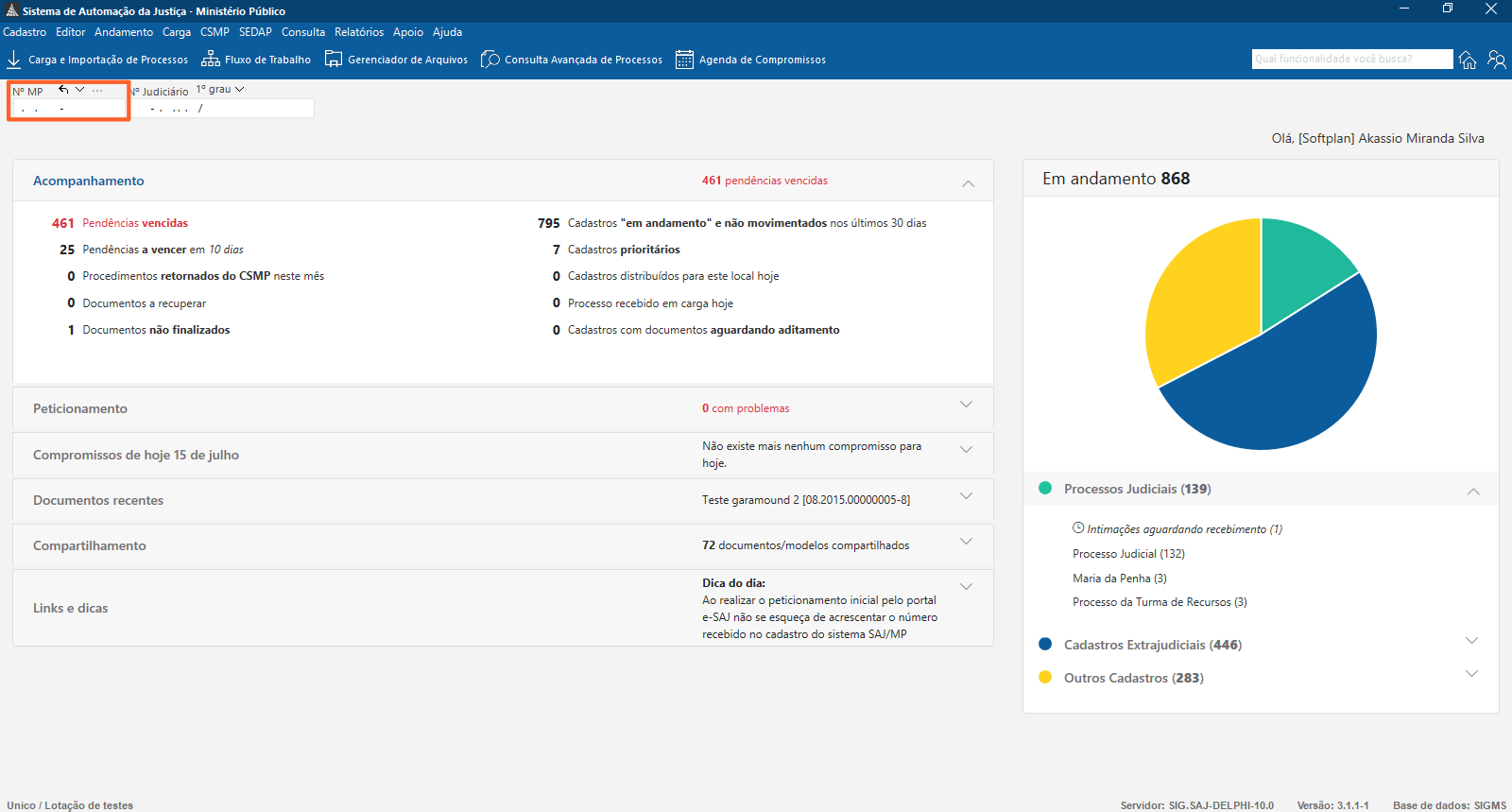The width and height of the screenshot is (1512, 812).
Task: Collapse the Processos Judiciais list
Action: (x=1473, y=492)
